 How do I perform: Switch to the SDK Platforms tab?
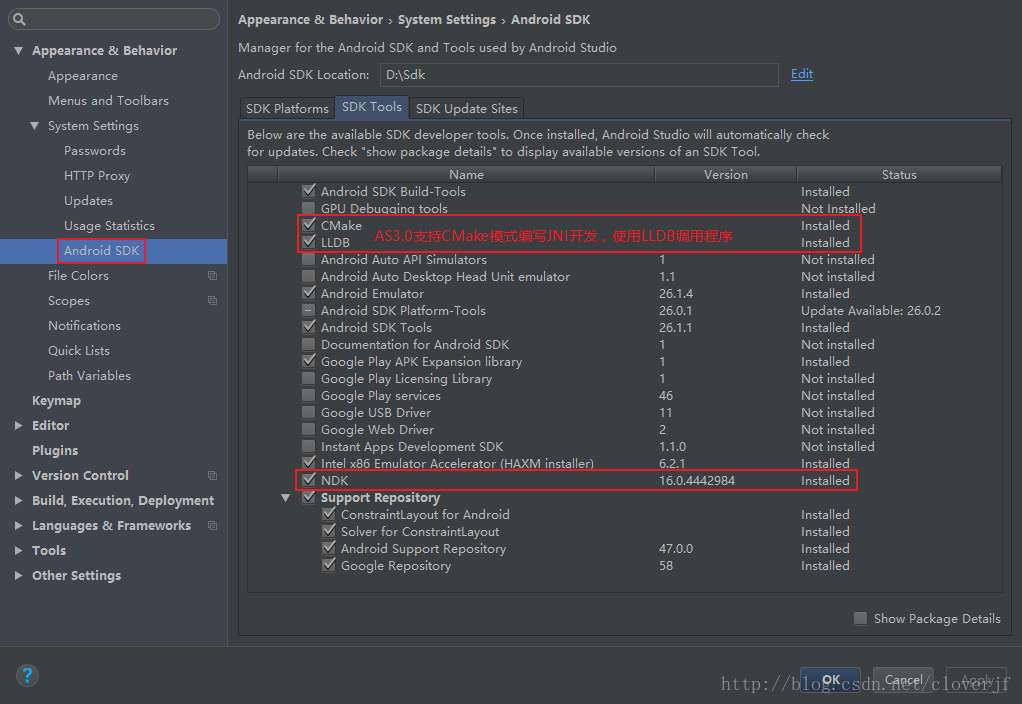287,108
